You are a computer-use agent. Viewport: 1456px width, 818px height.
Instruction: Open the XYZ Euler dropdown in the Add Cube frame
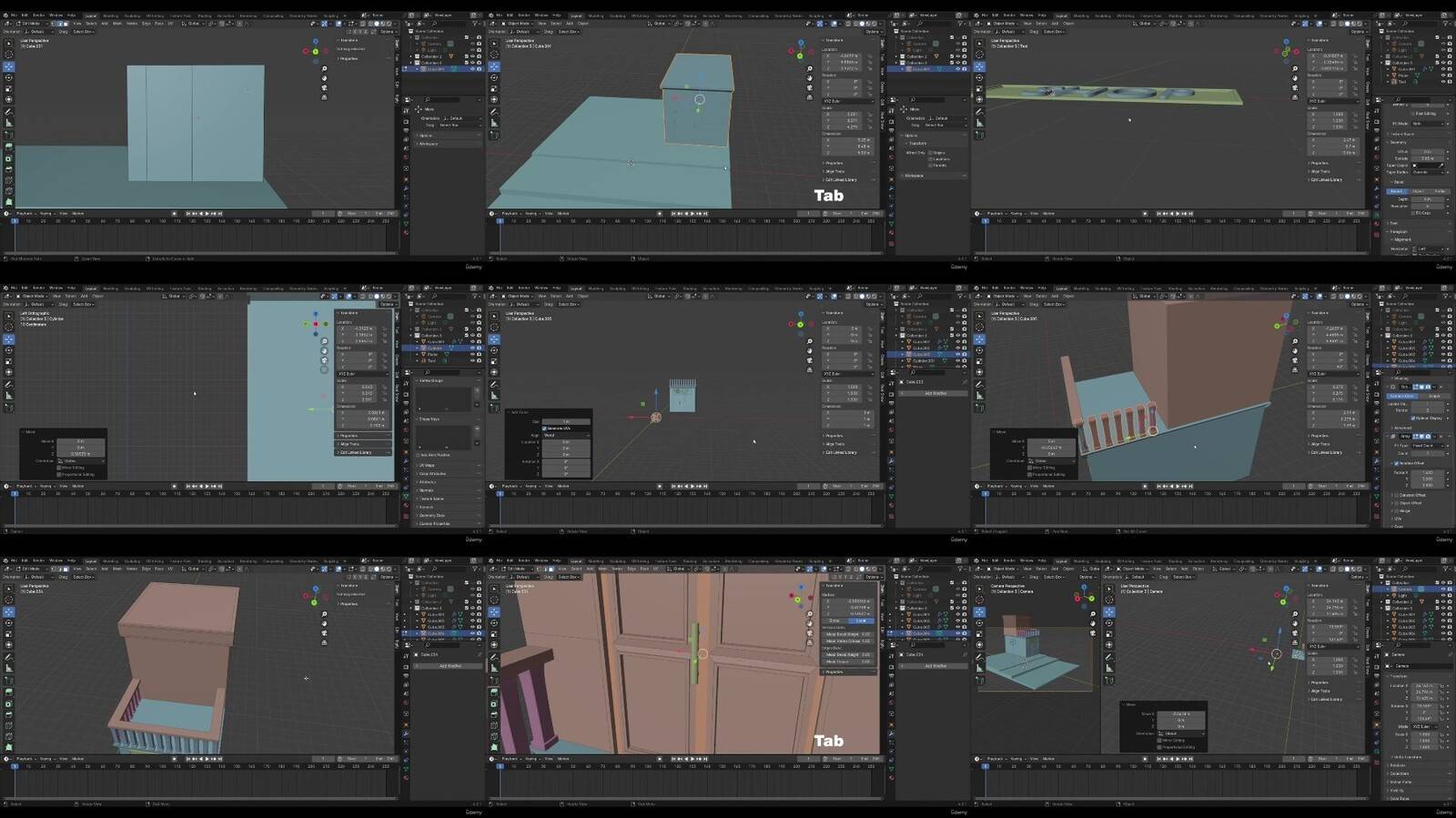coord(846,374)
